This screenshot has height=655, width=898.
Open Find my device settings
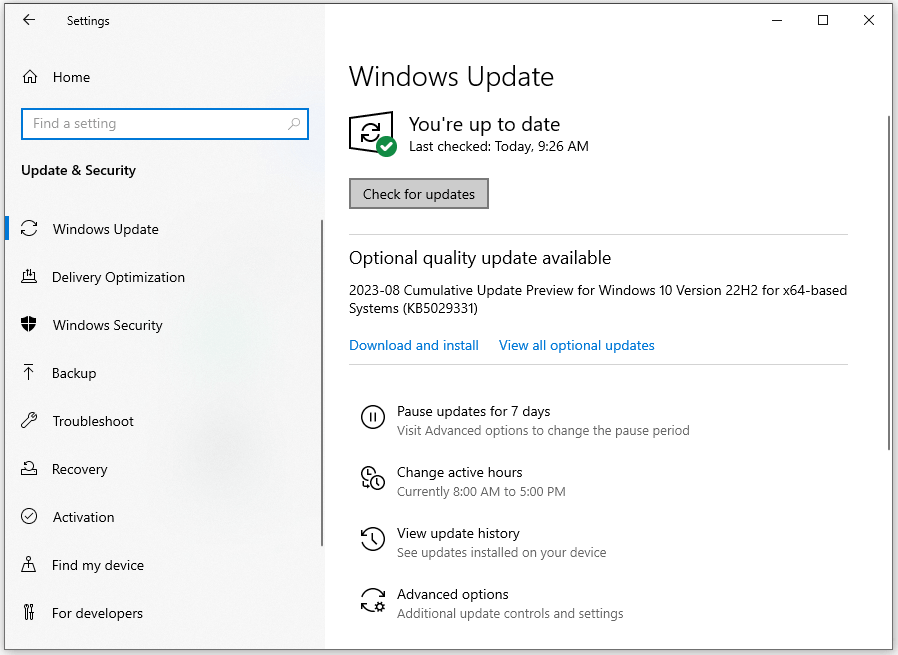[98, 565]
